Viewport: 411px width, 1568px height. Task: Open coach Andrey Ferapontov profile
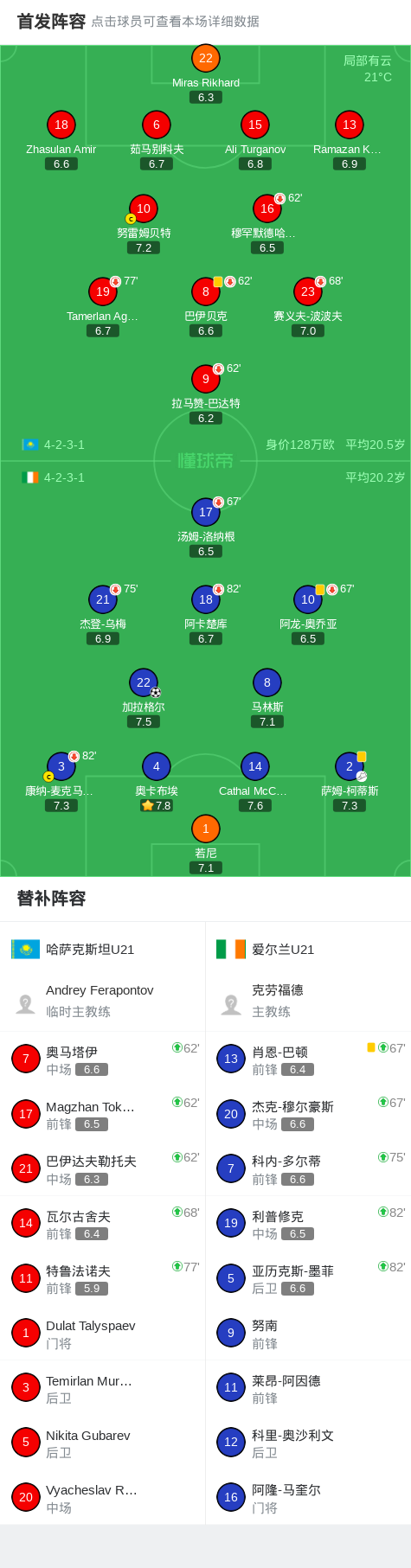(x=103, y=1001)
